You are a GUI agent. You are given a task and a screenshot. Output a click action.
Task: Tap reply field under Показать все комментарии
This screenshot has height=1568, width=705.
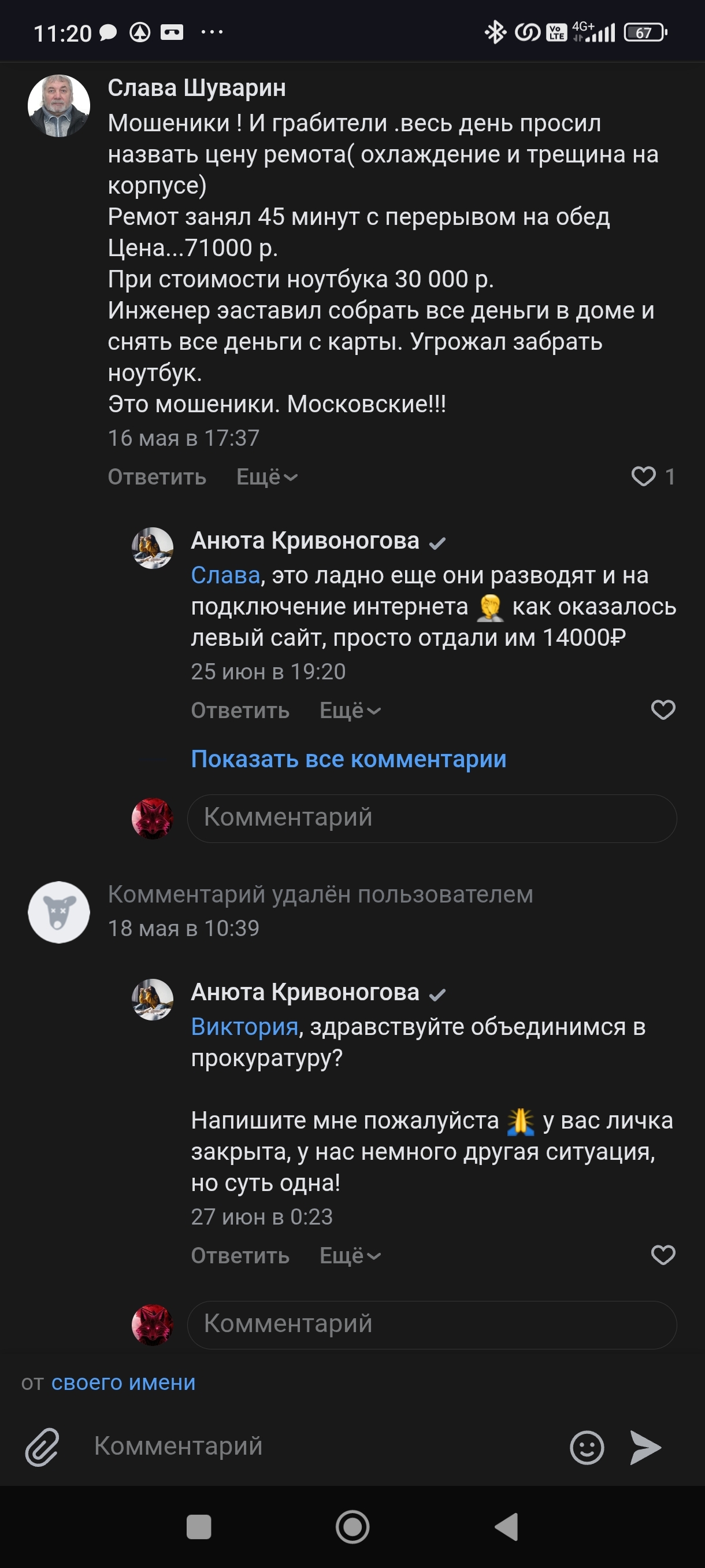432,818
